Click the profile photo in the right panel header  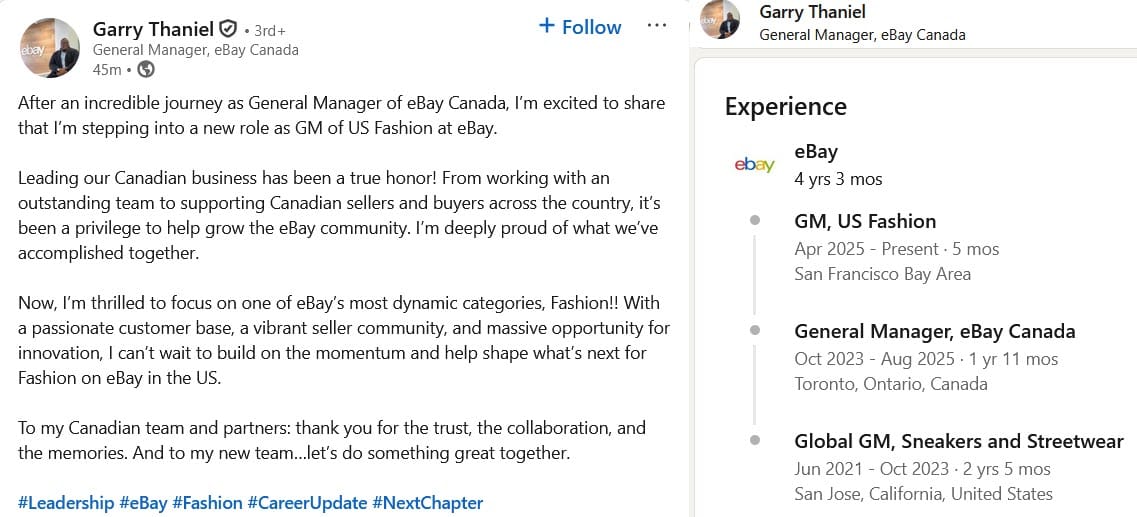tap(720, 20)
